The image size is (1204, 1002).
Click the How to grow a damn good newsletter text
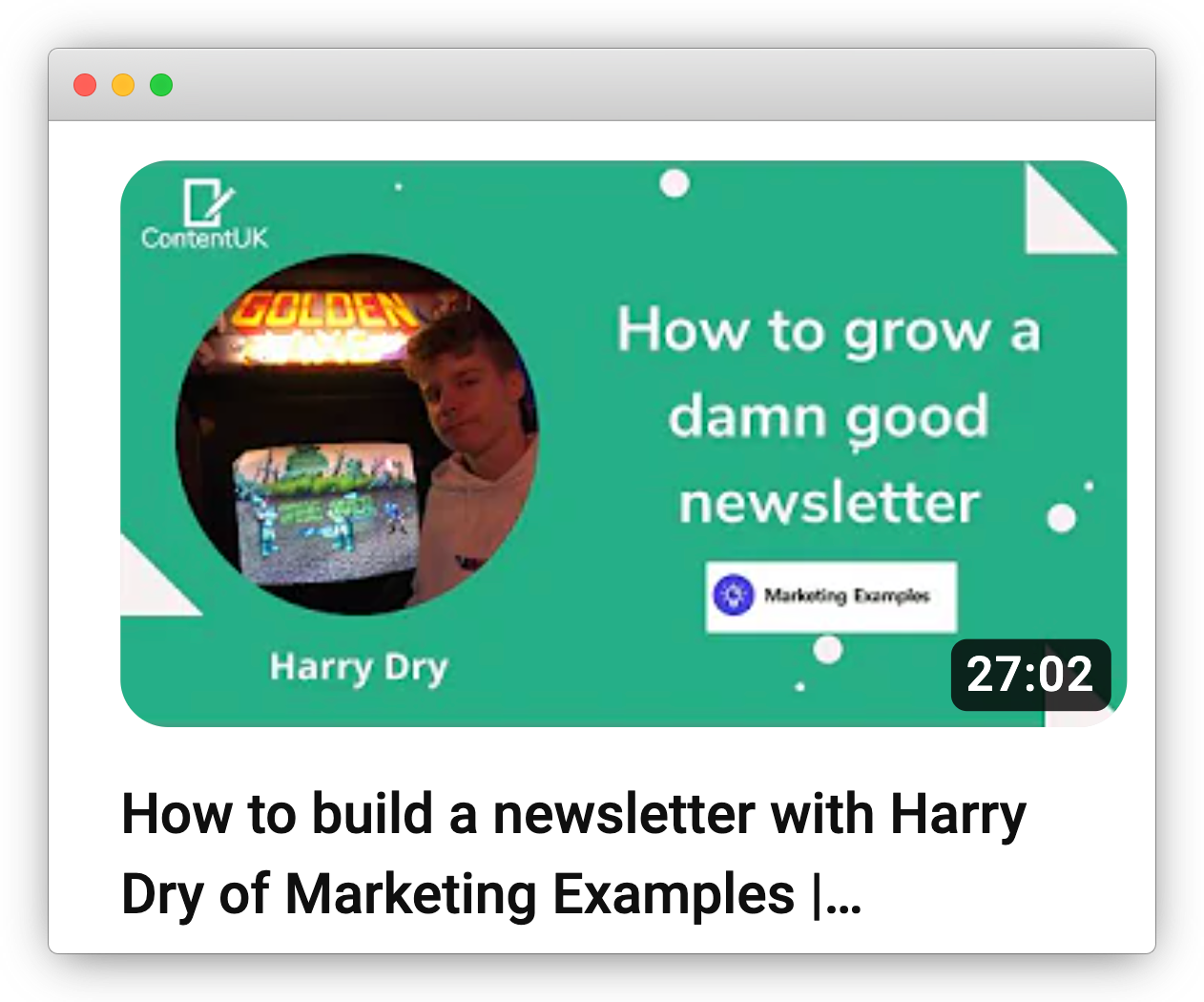(828, 415)
